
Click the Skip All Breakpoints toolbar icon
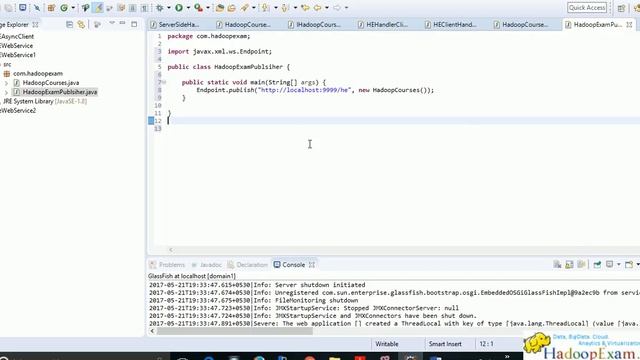point(37,7)
